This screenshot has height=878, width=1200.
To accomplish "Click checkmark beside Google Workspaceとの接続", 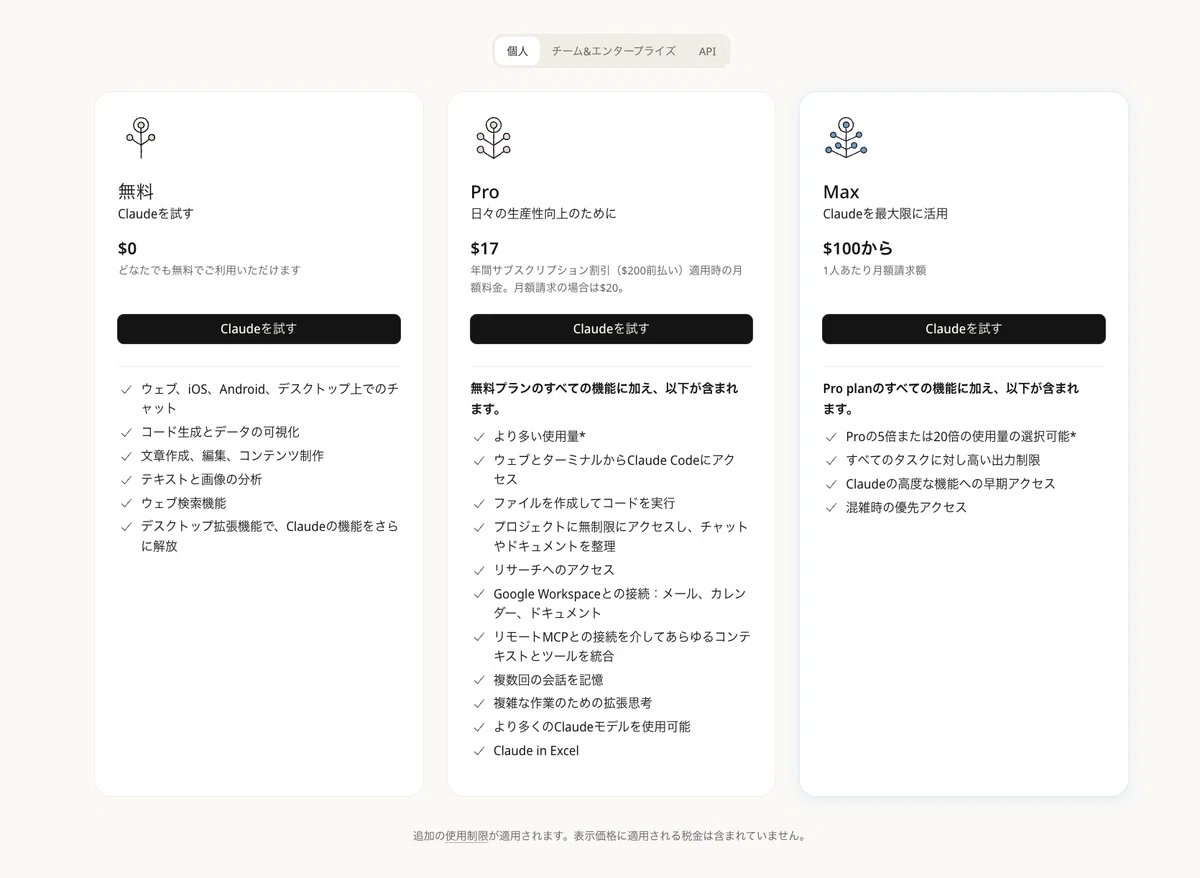I will pos(479,594).
